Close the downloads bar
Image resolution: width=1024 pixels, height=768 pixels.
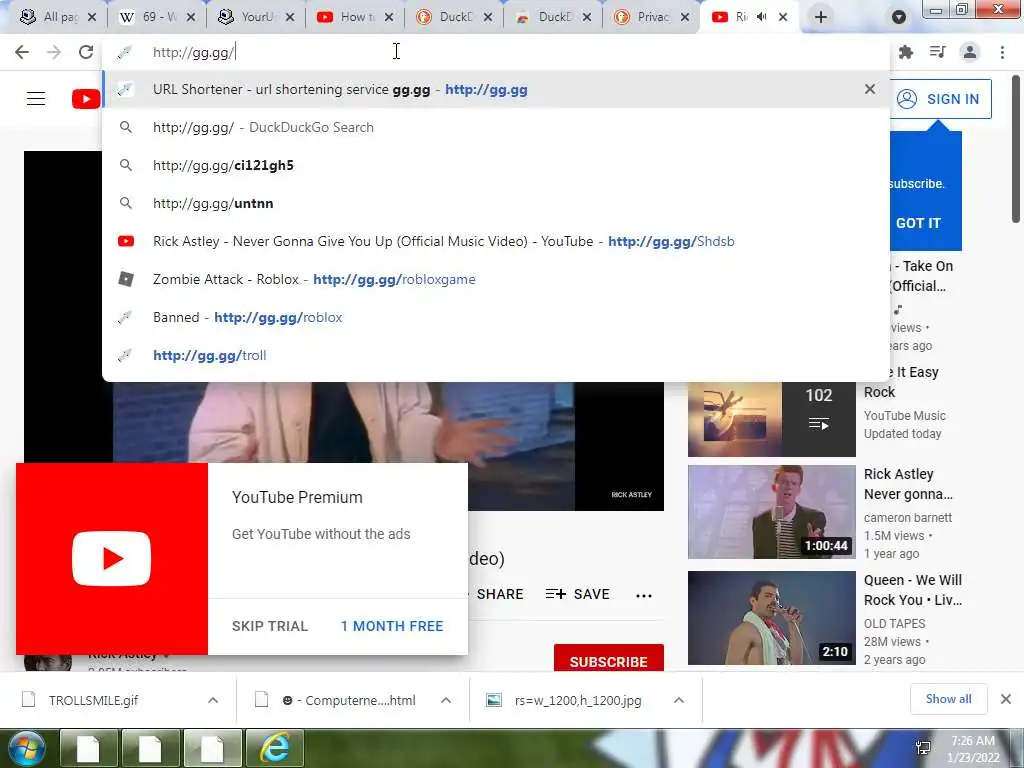tap(1006, 699)
